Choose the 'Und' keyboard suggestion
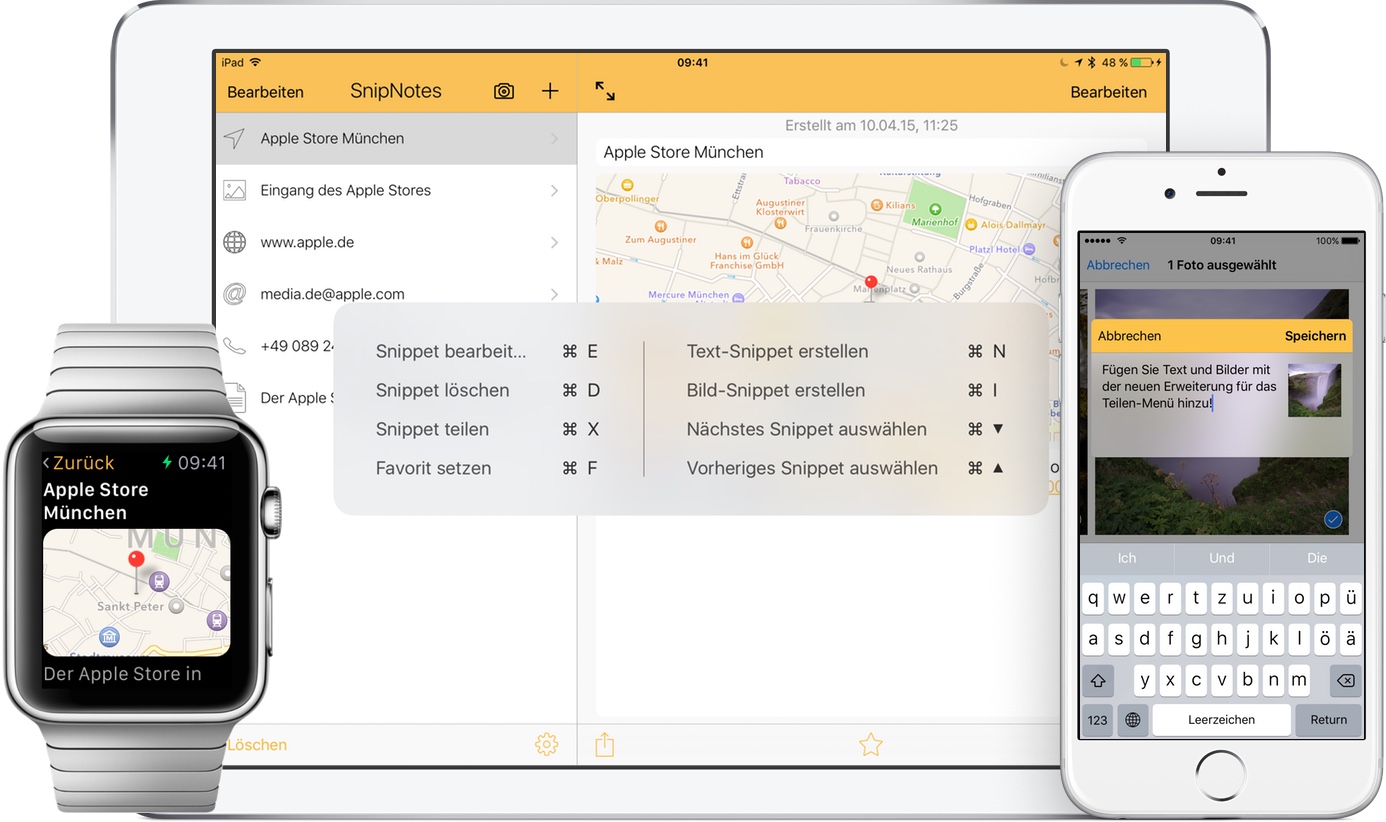The height and width of the screenshot is (822, 1386). tap(1221, 558)
